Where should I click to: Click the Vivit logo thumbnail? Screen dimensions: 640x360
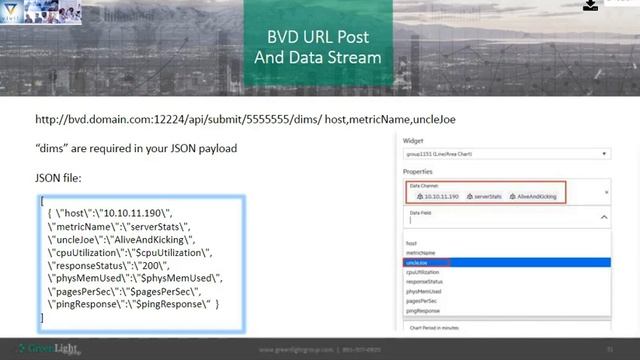(x=11, y=12)
